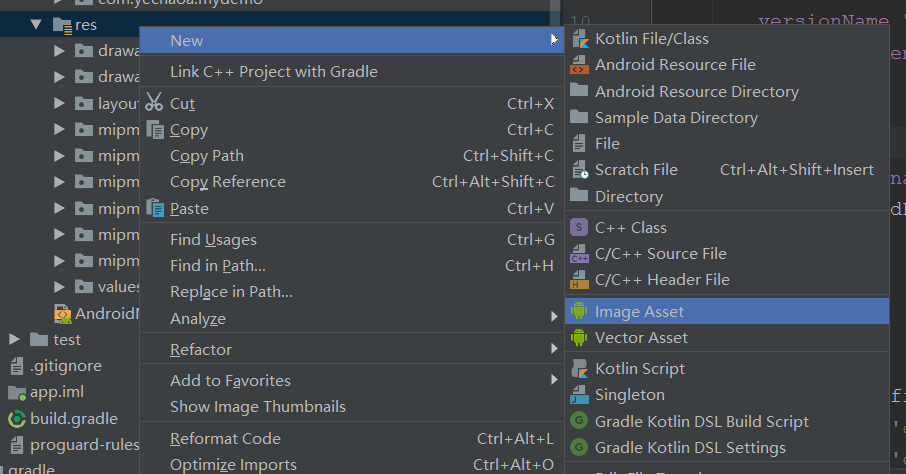Click the build.gradle Gradle icon
Screen dimensions: 906x474
tap(16, 419)
